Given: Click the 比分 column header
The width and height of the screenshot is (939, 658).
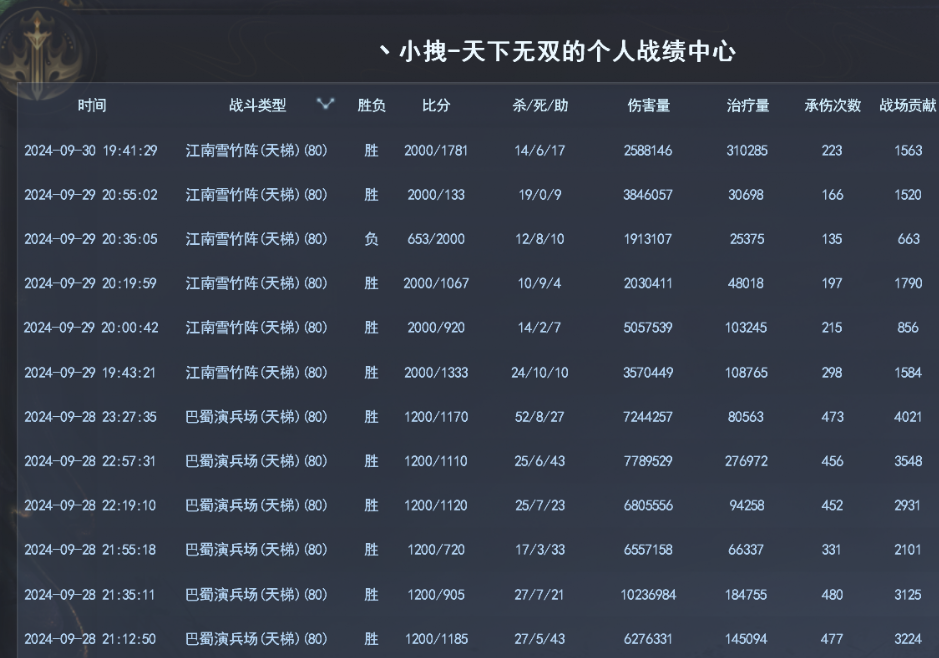Looking at the screenshot, I should [x=436, y=105].
